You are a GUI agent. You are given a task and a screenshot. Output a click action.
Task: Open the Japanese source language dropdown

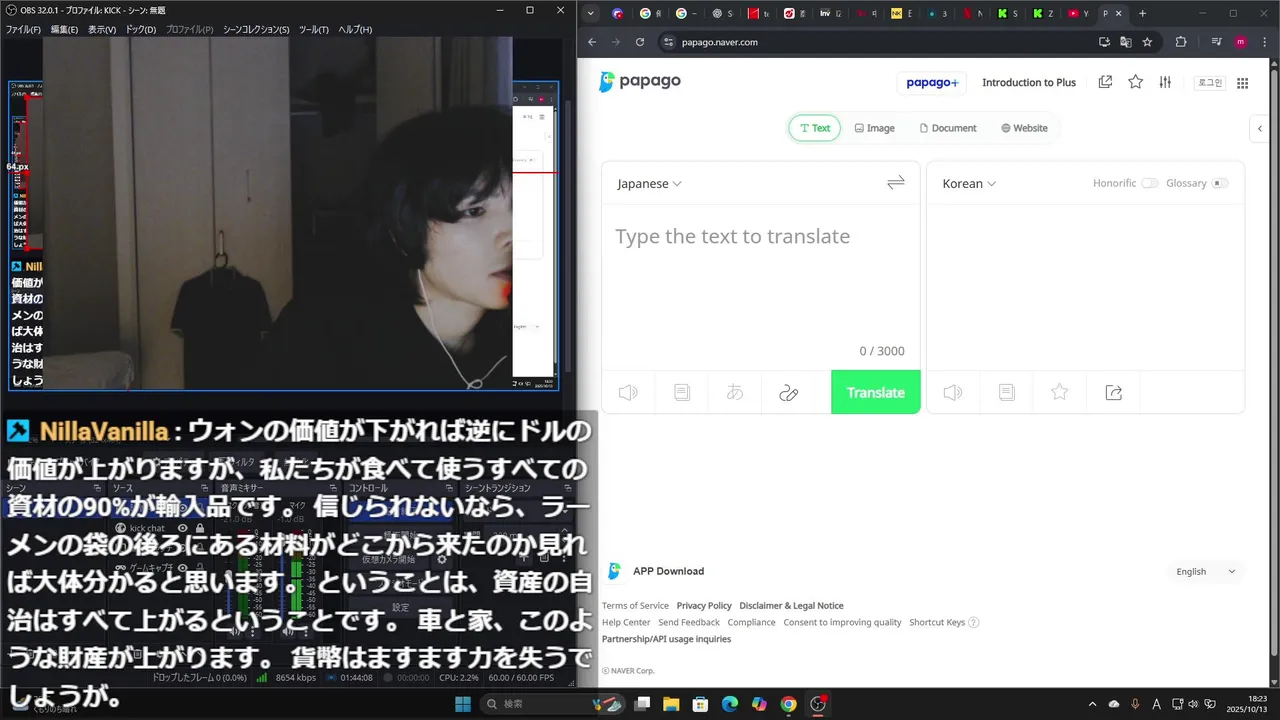pos(649,183)
